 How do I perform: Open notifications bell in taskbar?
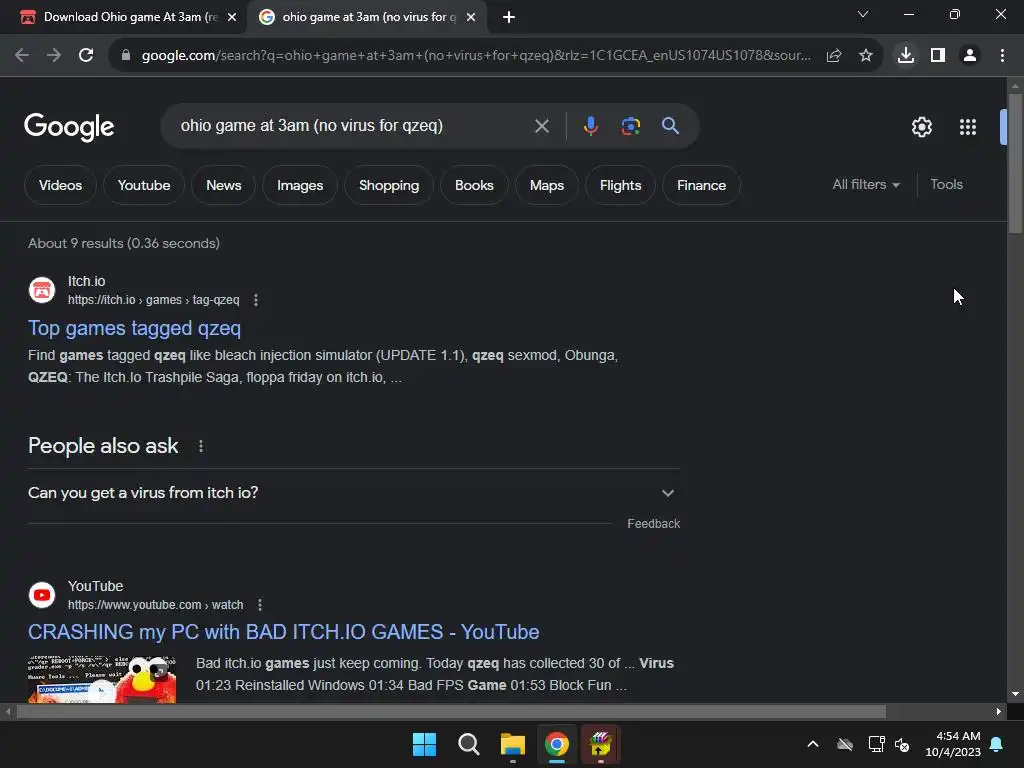click(997, 744)
